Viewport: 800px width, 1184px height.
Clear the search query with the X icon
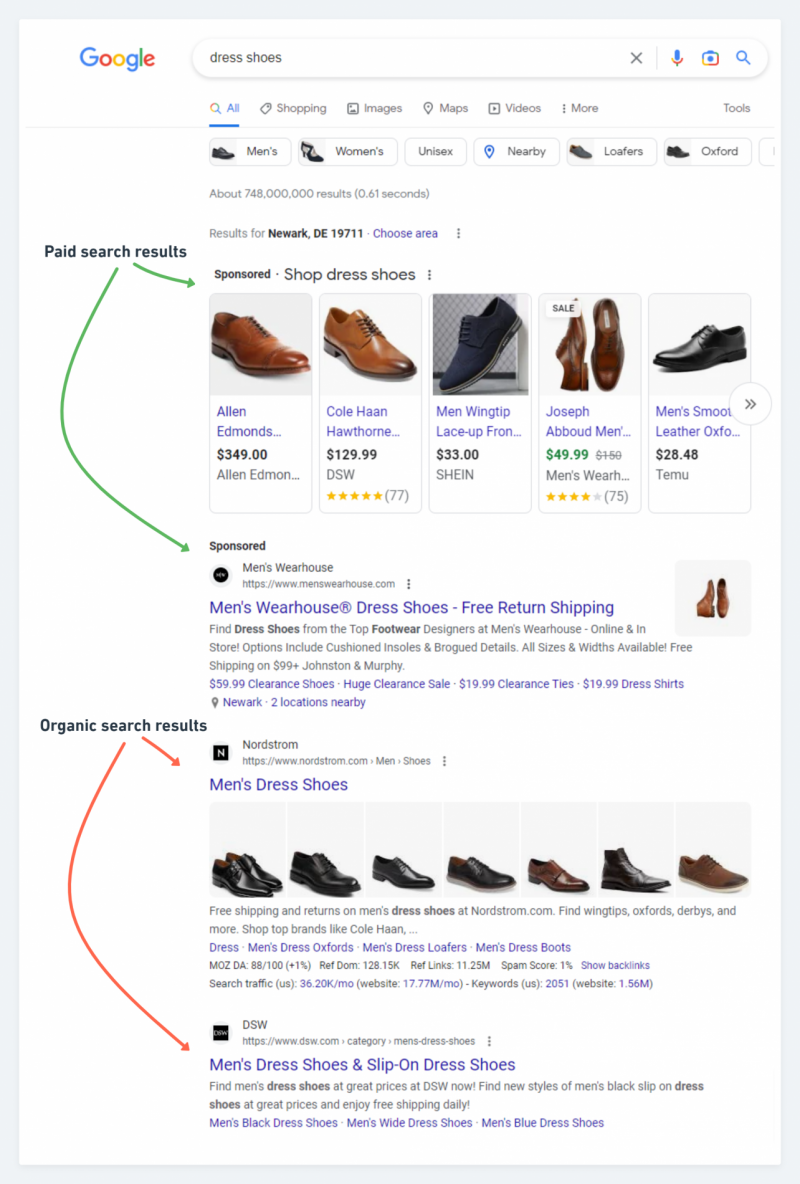pyautogui.click(x=636, y=58)
